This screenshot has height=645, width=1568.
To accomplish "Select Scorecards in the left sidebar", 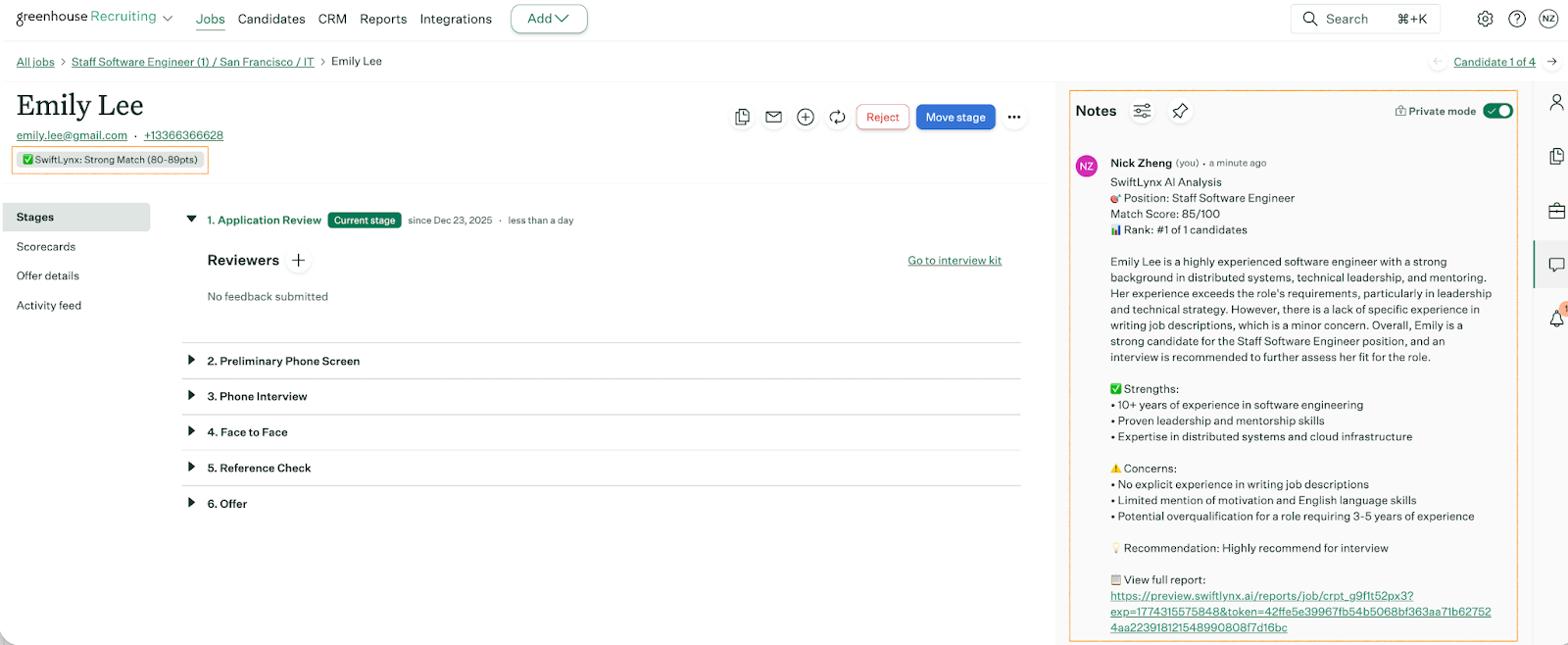I will (x=46, y=247).
